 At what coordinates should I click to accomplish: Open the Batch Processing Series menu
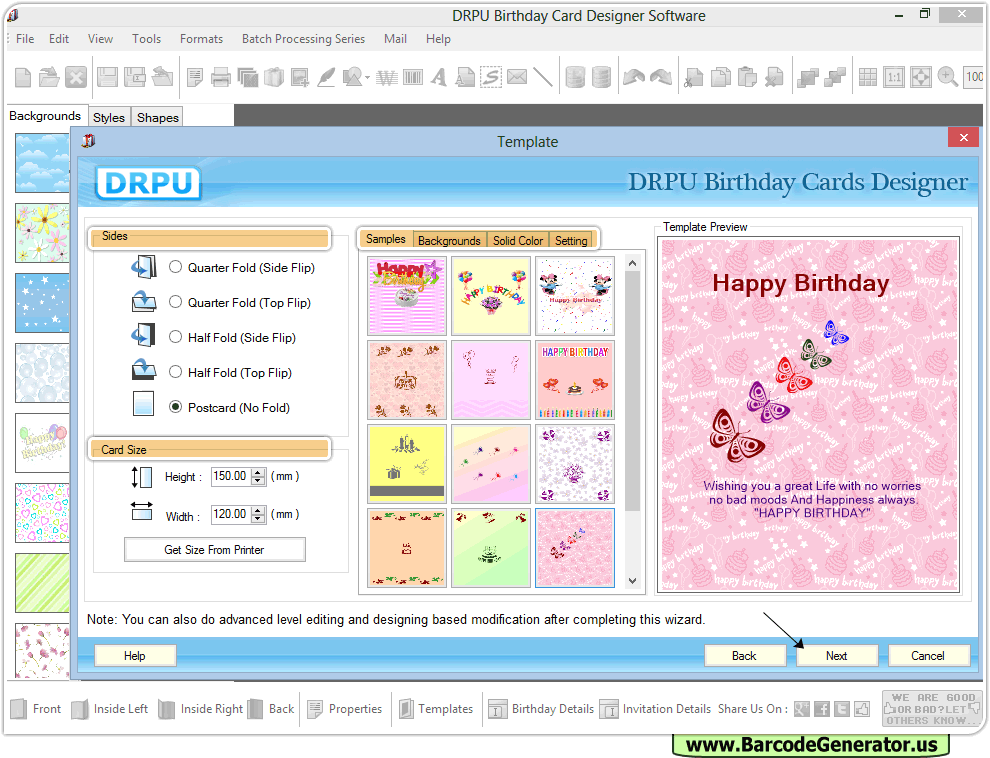click(304, 38)
